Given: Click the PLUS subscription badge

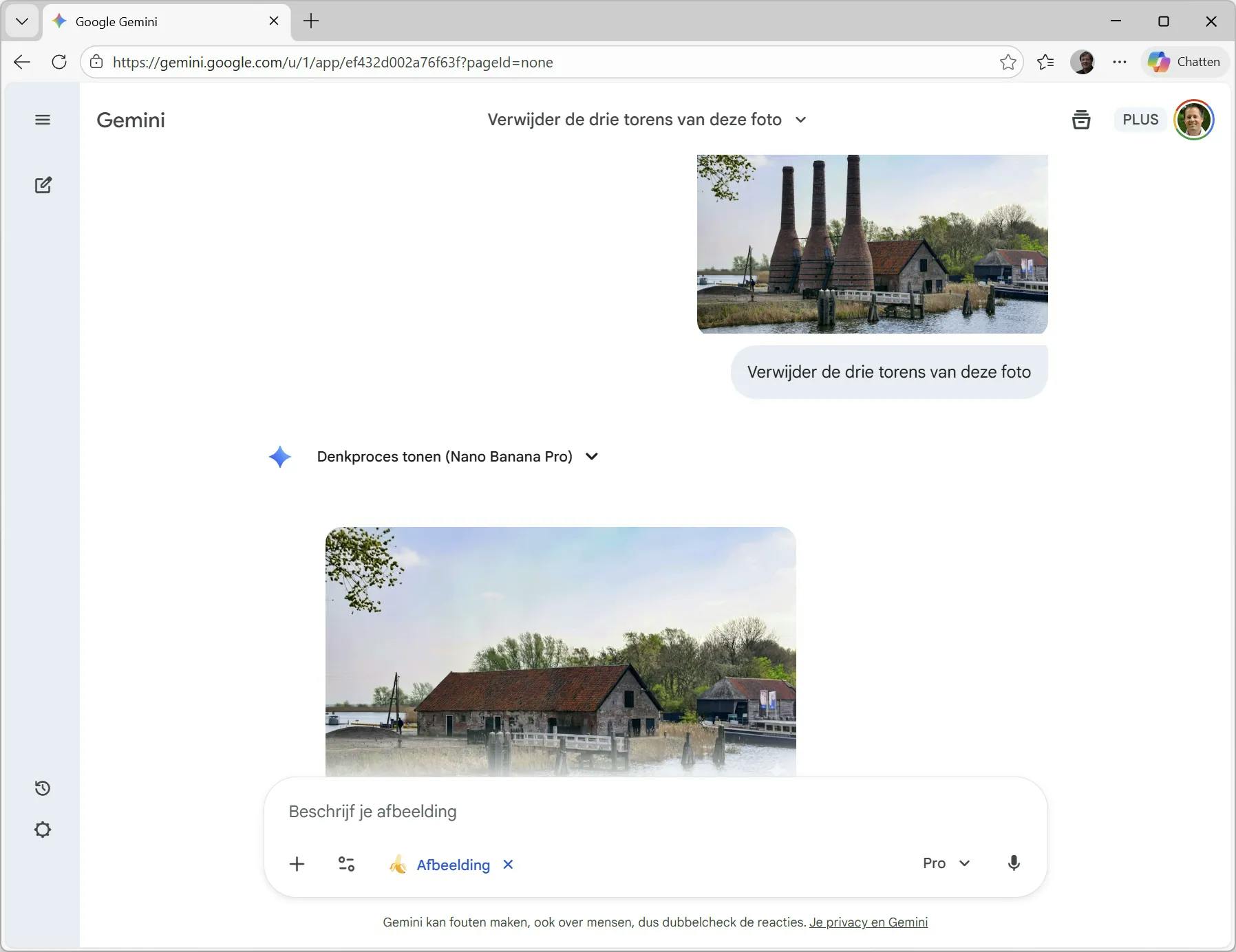Looking at the screenshot, I should point(1140,120).
